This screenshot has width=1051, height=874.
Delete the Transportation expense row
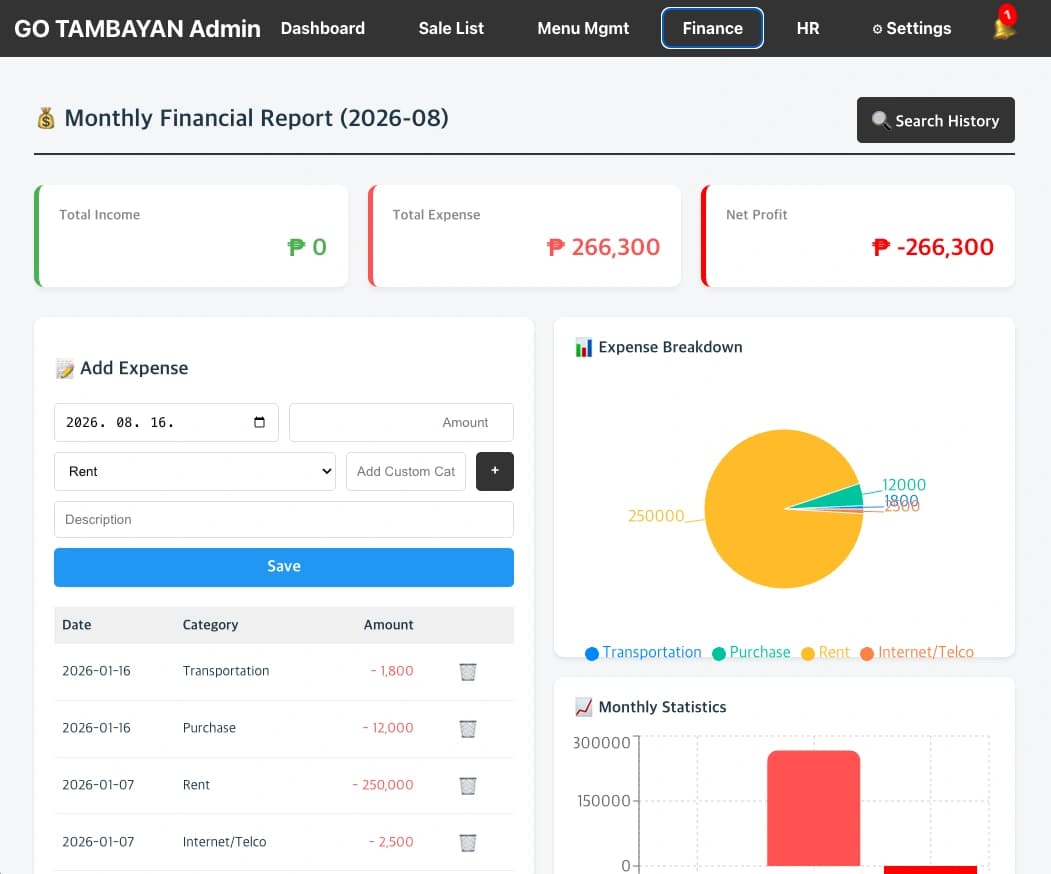pyautogui.click(x=468, y=671)
